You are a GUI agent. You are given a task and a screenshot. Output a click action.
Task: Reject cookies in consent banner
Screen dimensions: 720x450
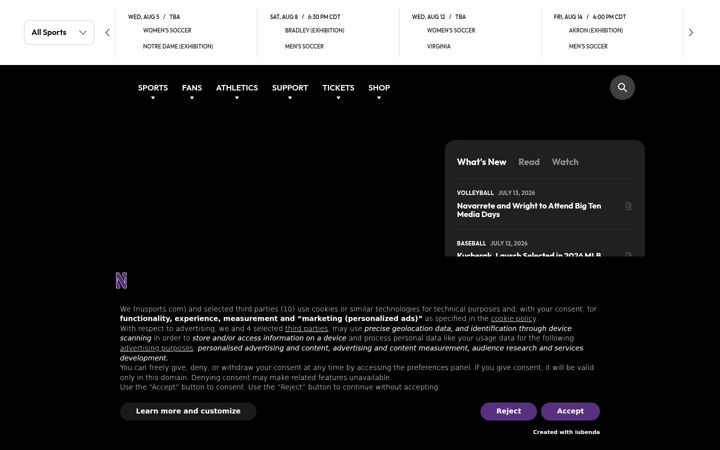tap(508, 411)
